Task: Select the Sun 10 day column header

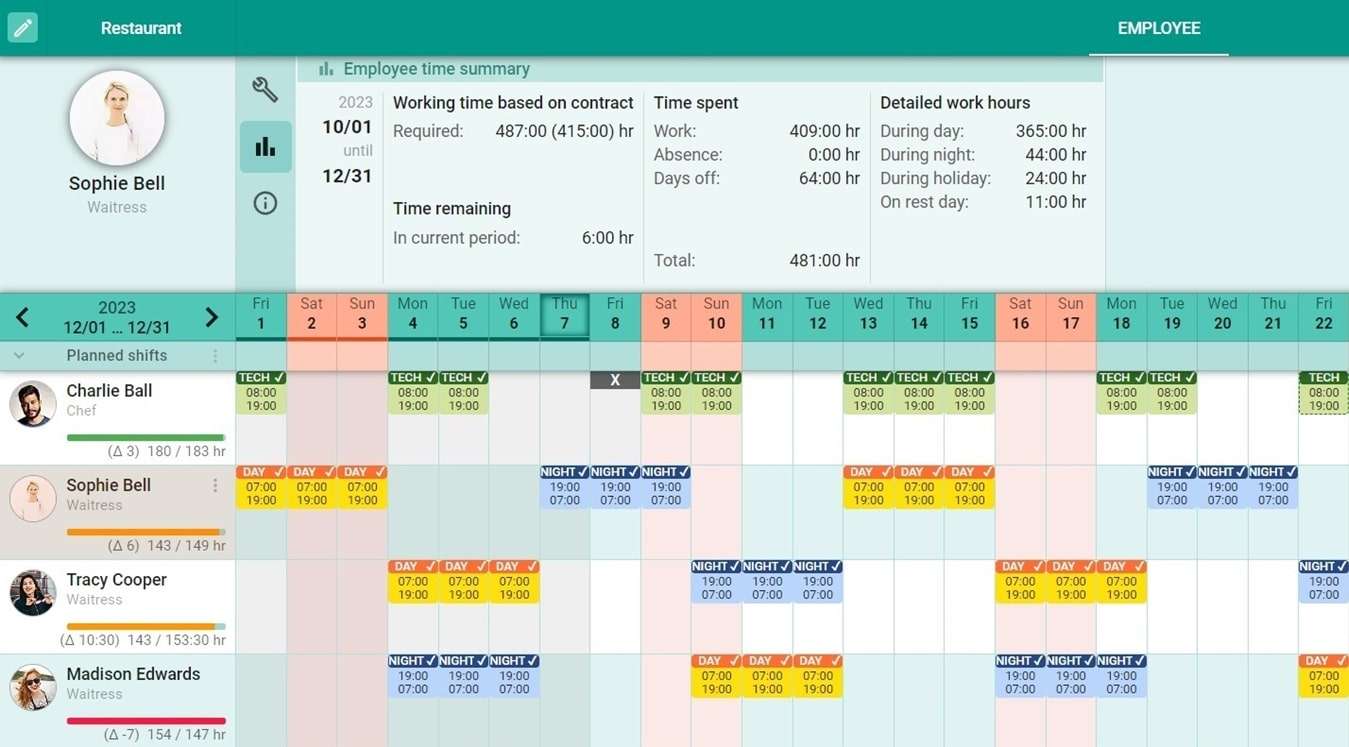Action: pos(716,314)
